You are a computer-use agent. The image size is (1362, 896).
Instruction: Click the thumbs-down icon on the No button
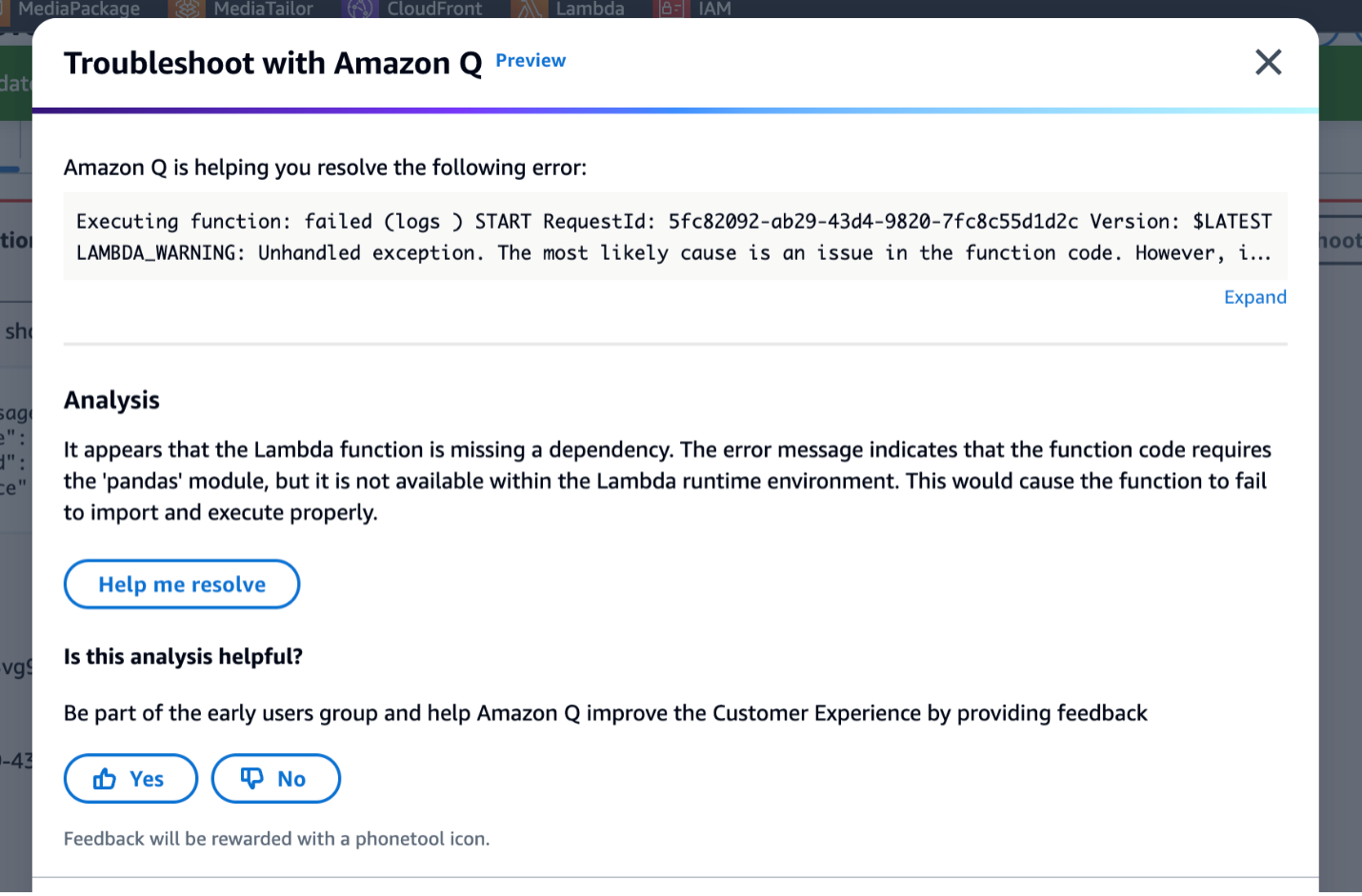250,778
